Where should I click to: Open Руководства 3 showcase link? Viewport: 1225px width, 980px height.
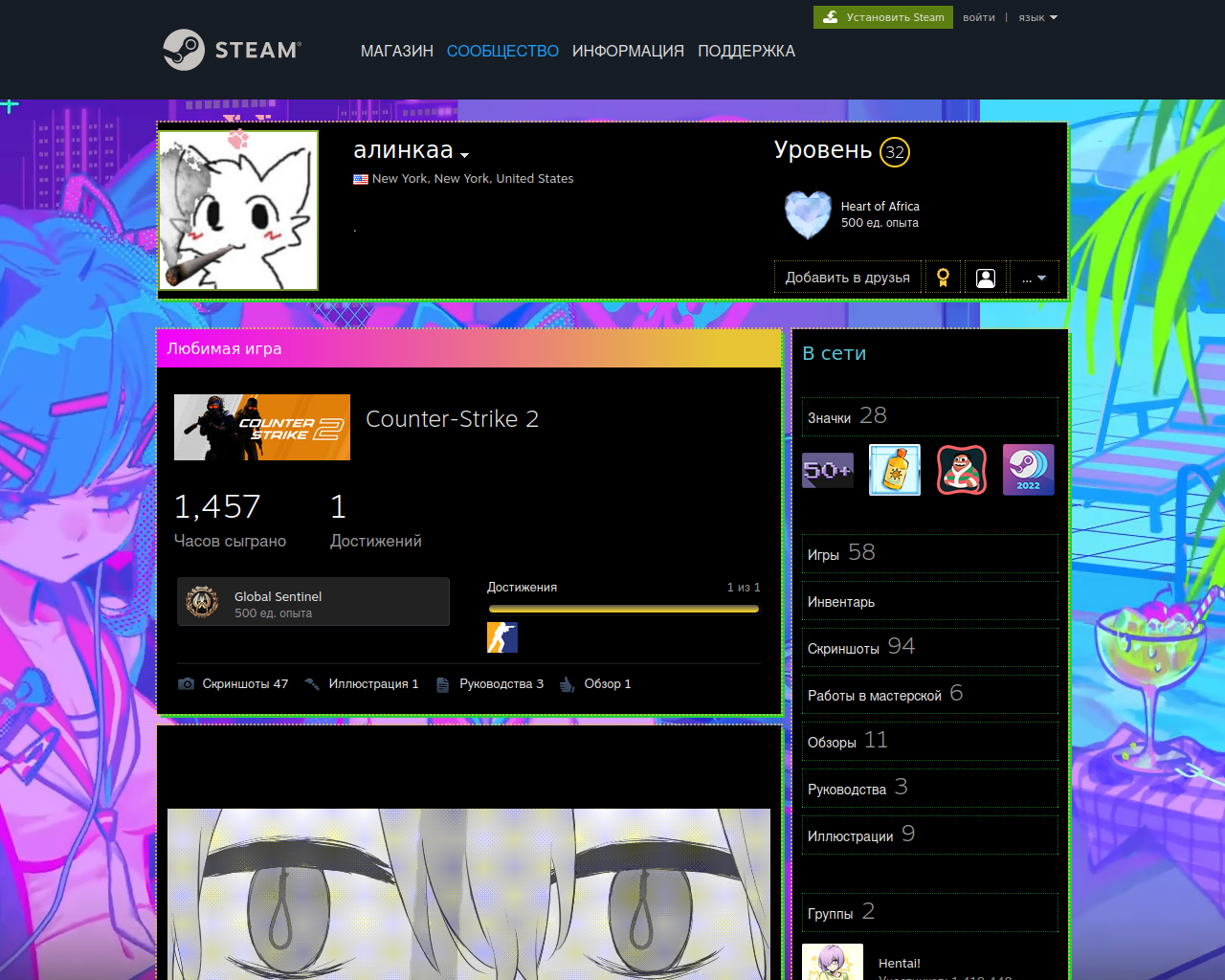[501, 683]
